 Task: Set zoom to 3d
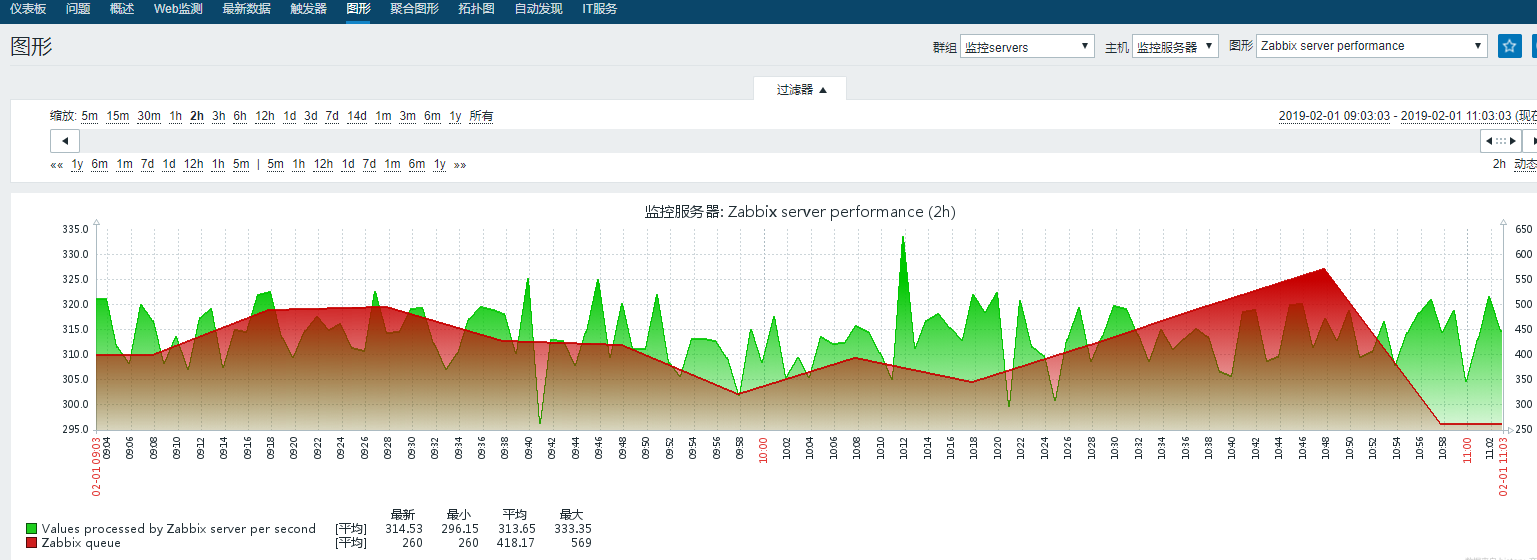click(311, 116)
